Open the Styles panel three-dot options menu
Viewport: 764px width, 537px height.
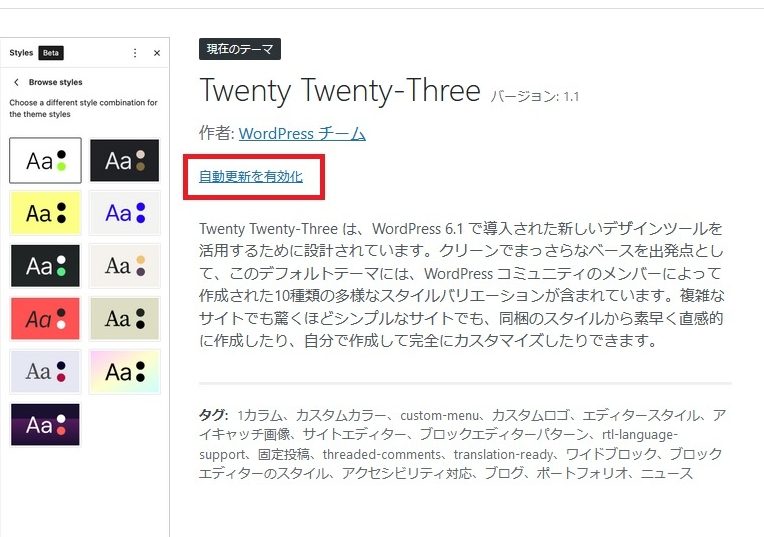[135, 53]
